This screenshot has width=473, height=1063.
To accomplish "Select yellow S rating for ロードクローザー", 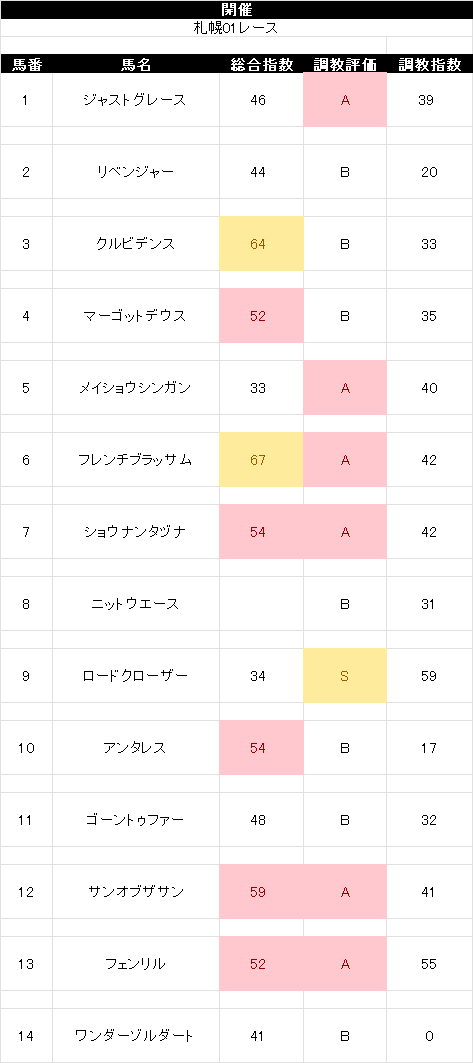I will (345, 676).
